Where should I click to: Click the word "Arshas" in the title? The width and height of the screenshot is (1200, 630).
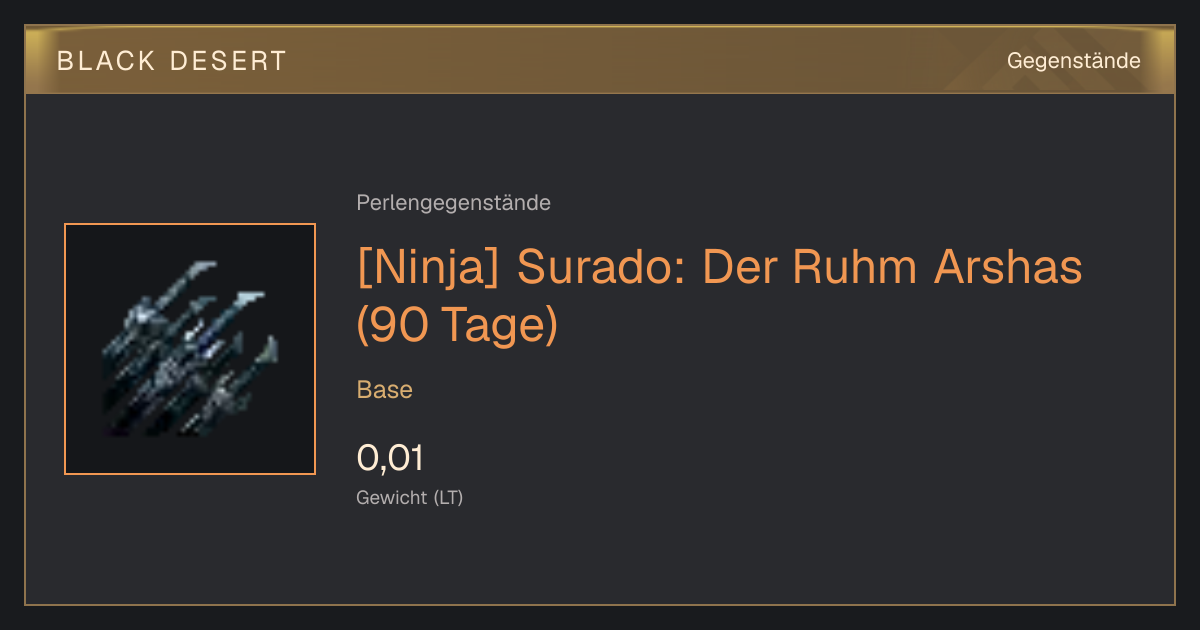tap(1008, 267)
